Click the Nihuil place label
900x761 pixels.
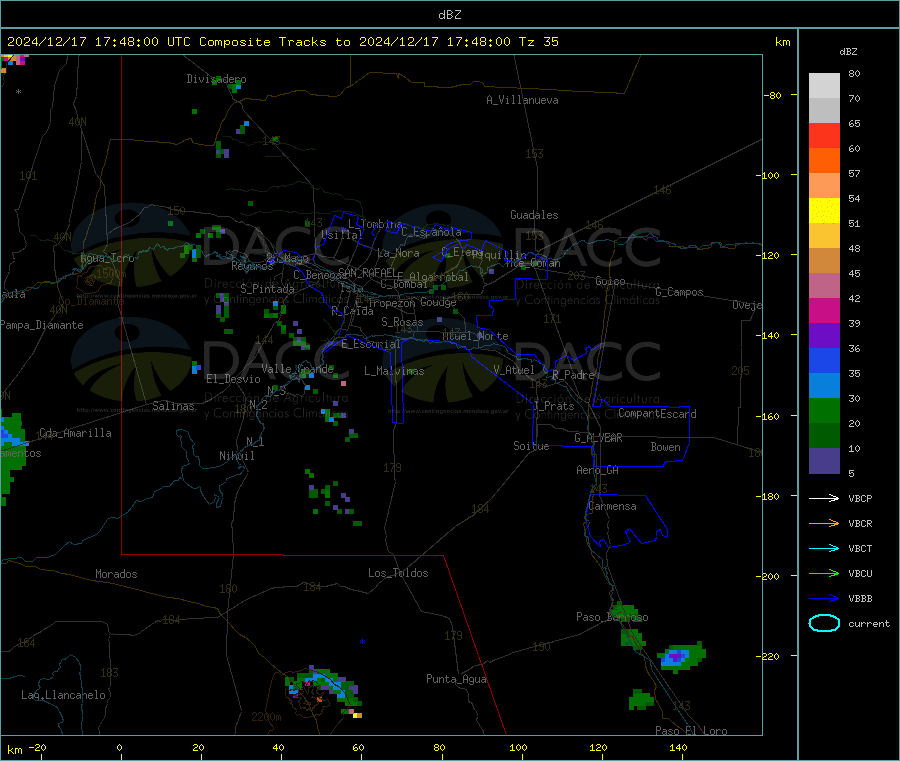pyautogui.click(x=236, y=456)
